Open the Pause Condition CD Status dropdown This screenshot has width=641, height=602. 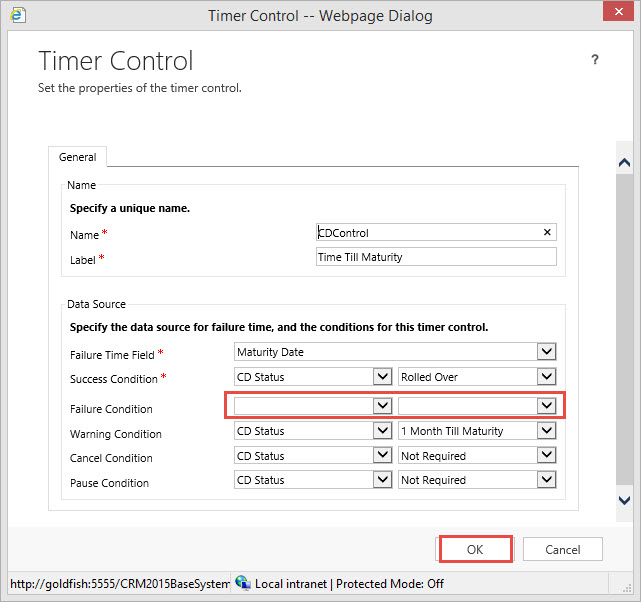tap(381, 480)
